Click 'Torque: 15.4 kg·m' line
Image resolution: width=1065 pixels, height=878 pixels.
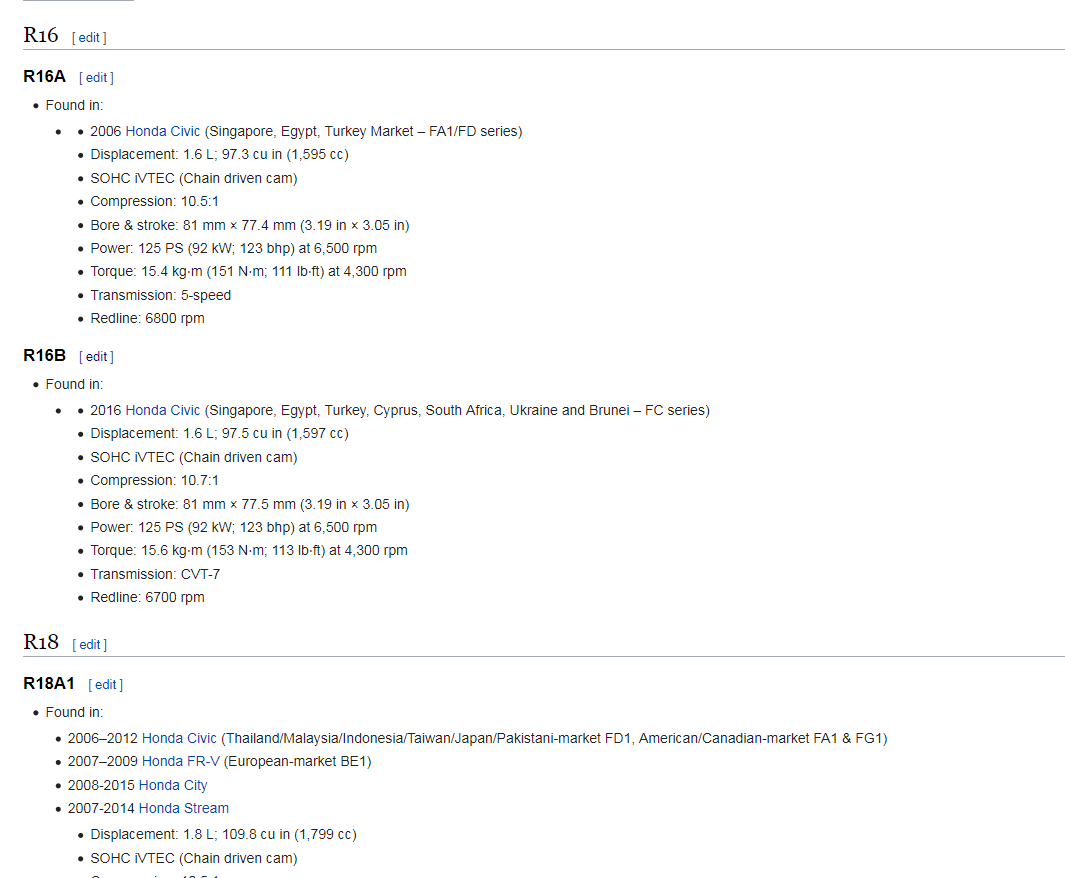pos(249,271)
